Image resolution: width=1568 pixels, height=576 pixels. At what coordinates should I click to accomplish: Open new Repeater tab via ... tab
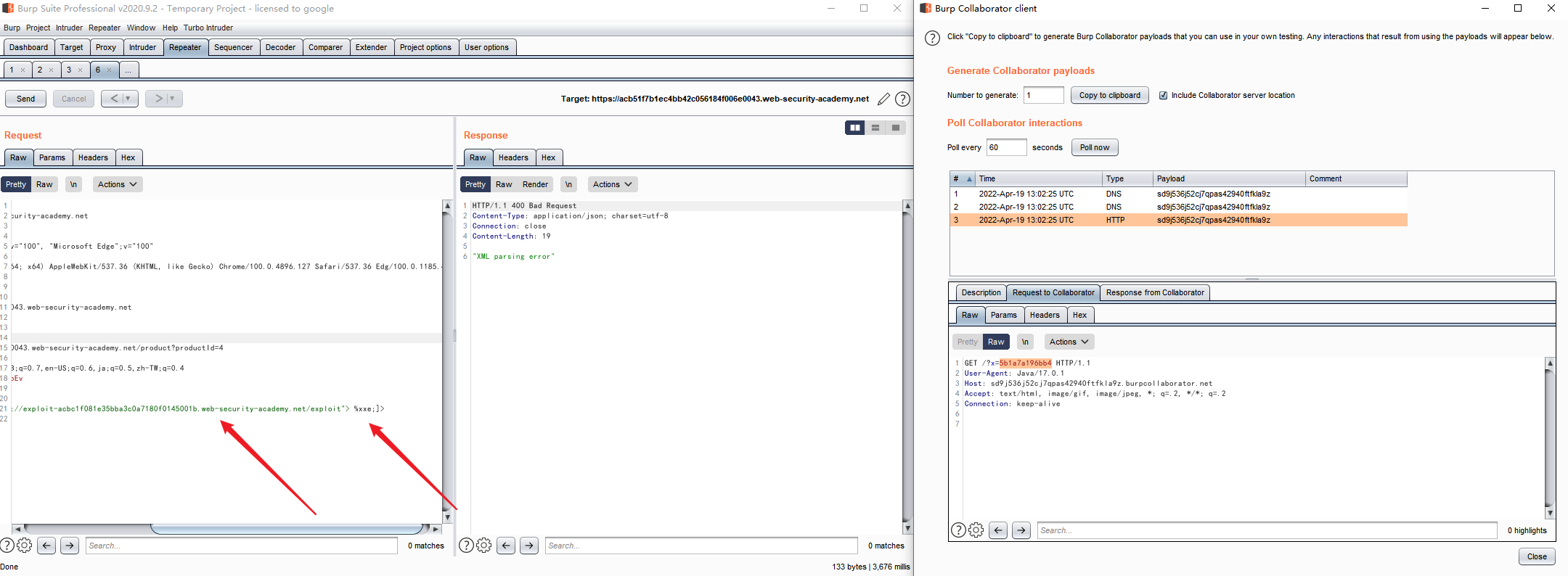click(x=128, y=70)
